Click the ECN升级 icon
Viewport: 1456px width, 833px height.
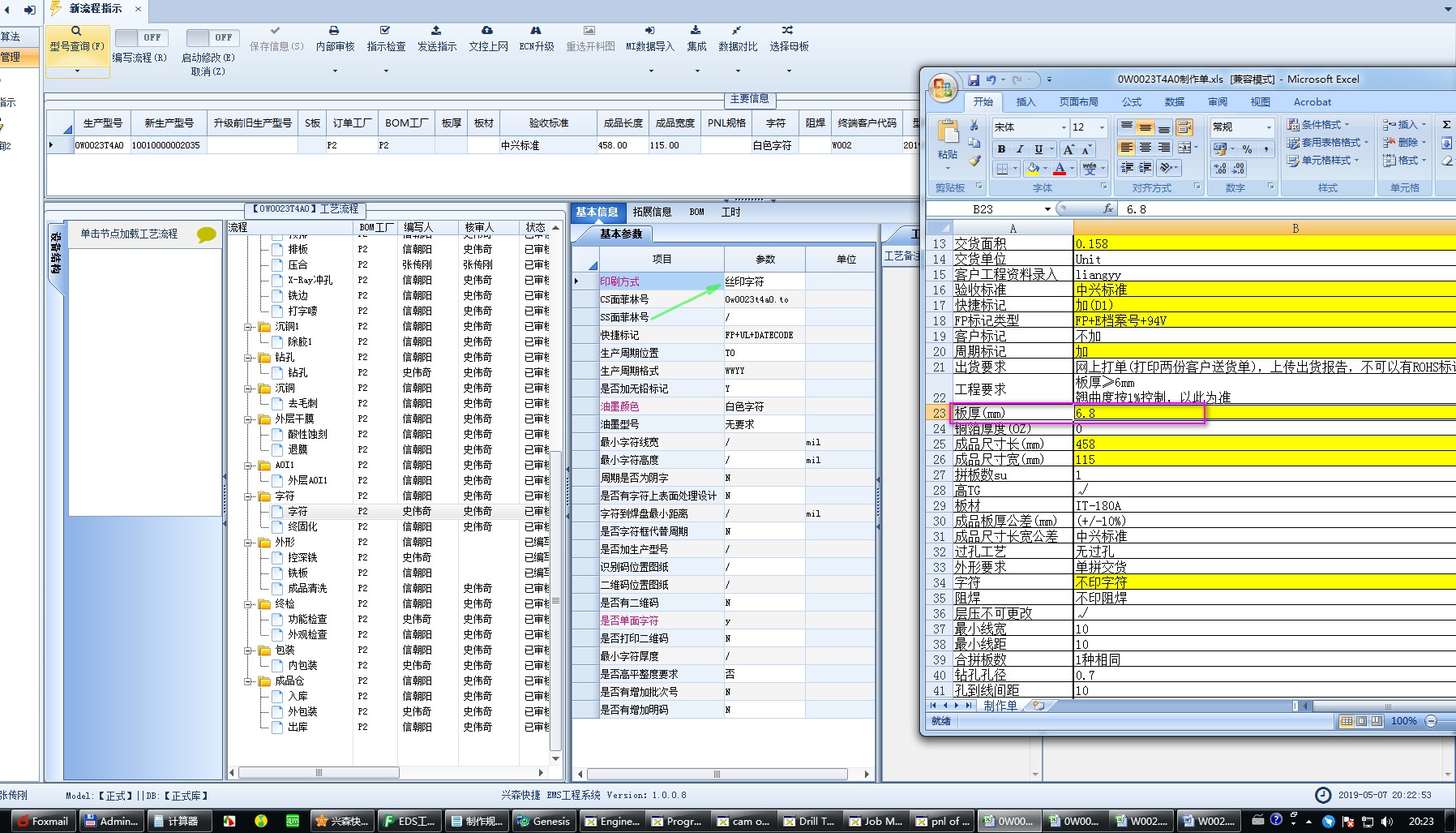point(536,31)
